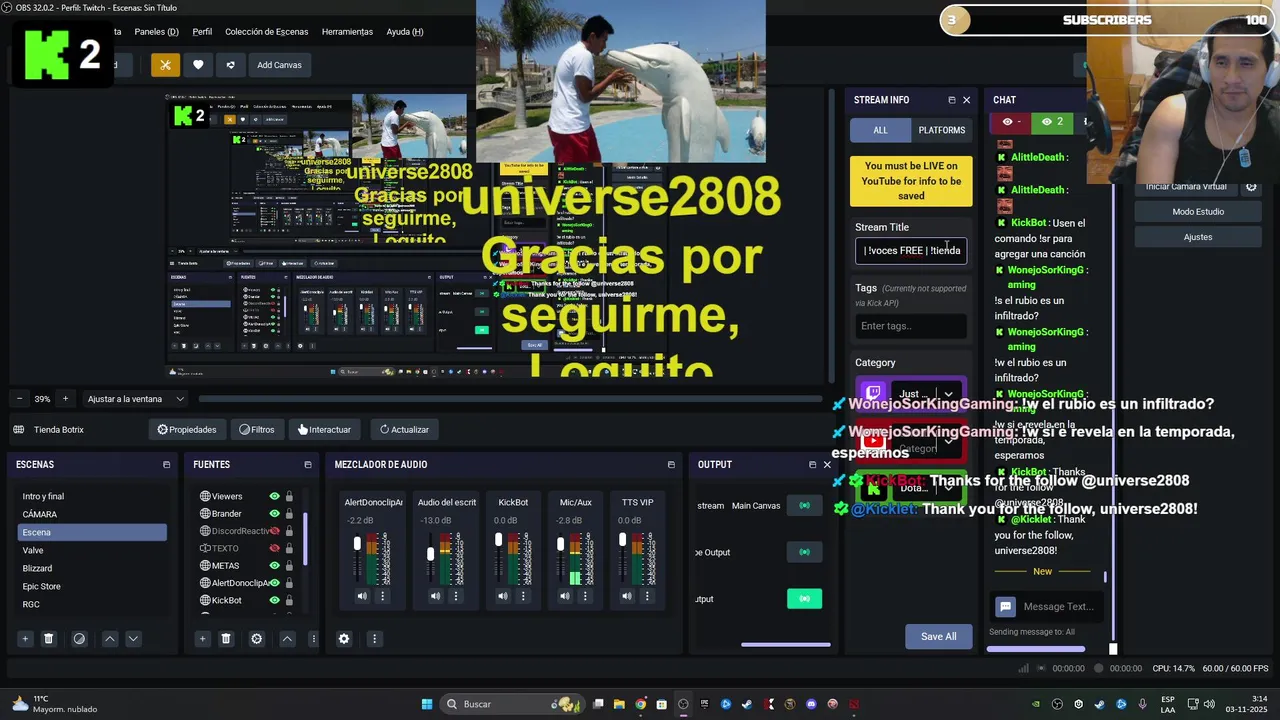Mute the TTS VIP audio channel

click(x=626, y=596)
